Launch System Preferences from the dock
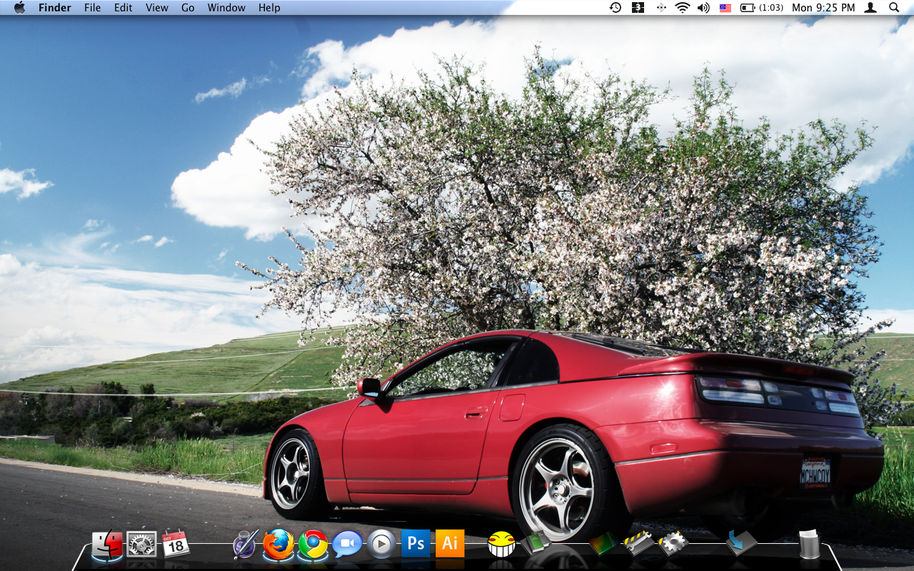 click(141, 545)
